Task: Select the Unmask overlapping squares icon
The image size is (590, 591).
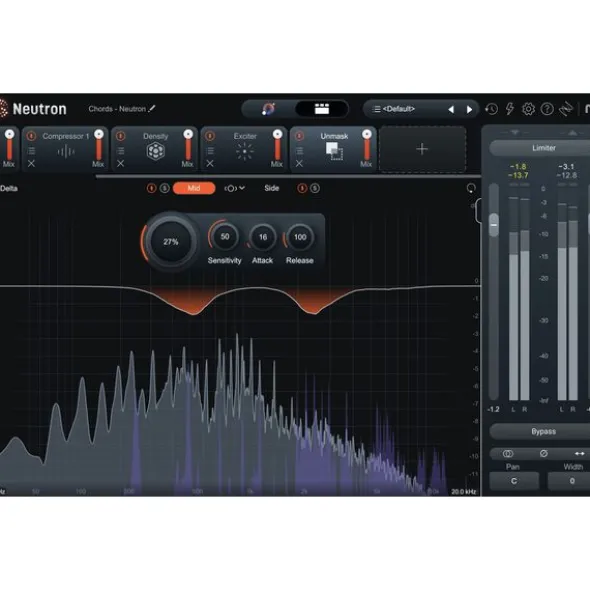Action: point(334,151)
